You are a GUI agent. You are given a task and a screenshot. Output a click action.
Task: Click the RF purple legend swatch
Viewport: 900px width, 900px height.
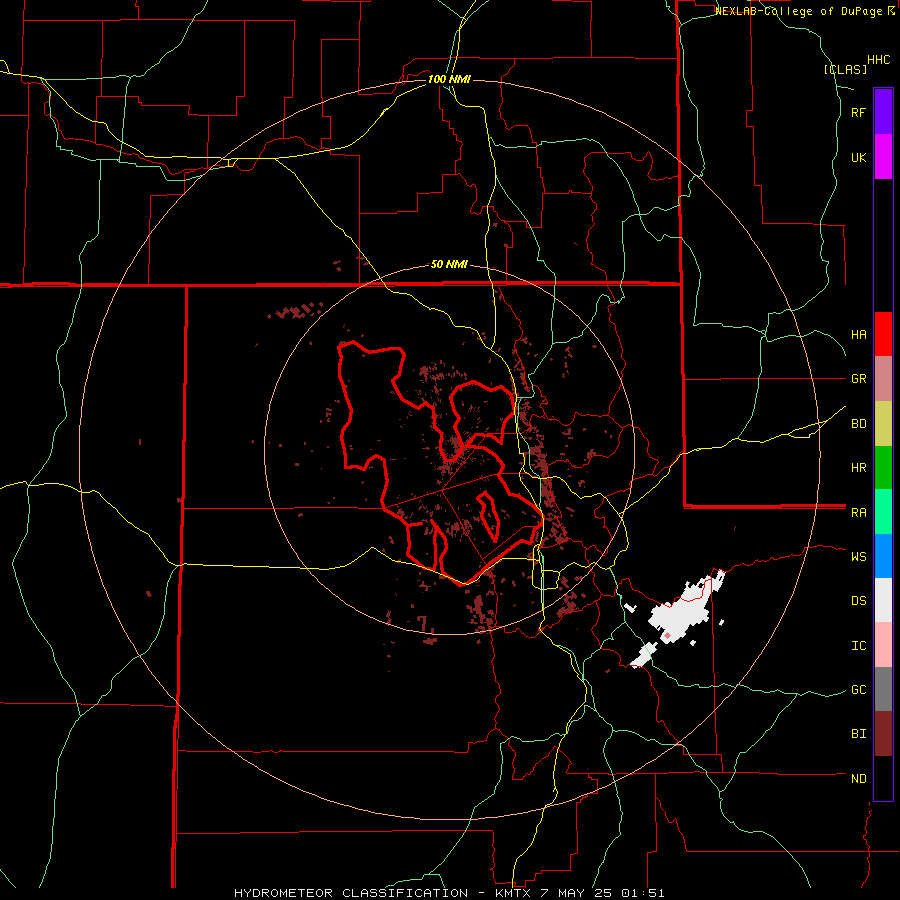tap(883, 112)
